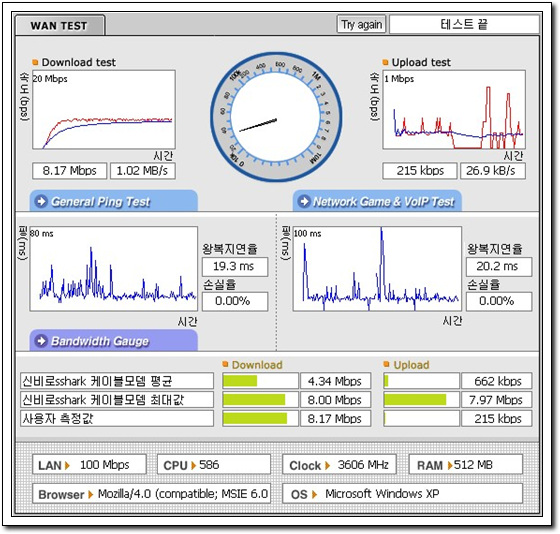This screenshot has width=560, height=534.
Task: Select the 8.17 Mbps download result box
Action: (70, 171)
